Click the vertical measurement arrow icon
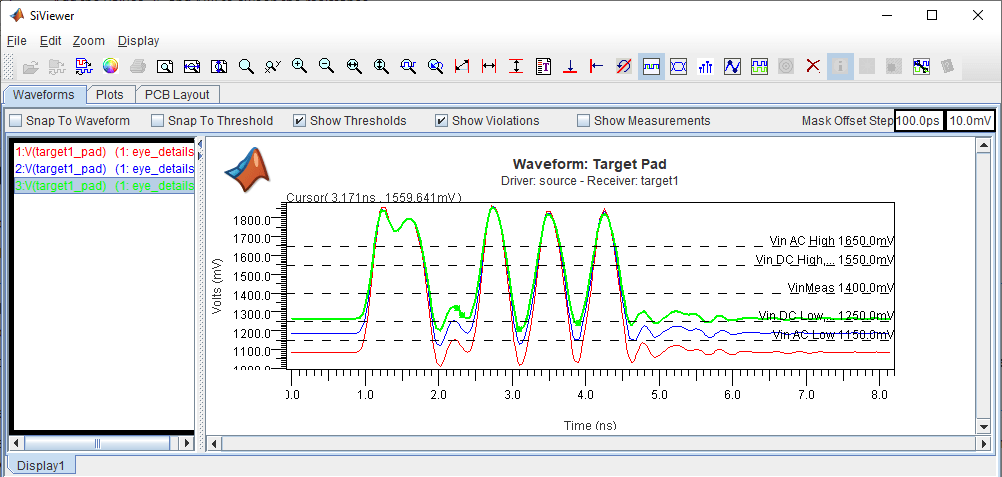 516,66
